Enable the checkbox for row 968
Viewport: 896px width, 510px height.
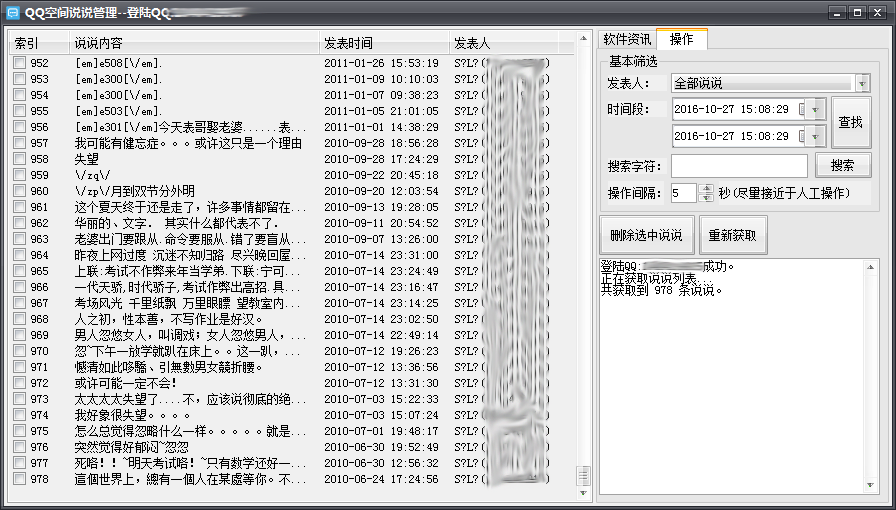(20, 319)
